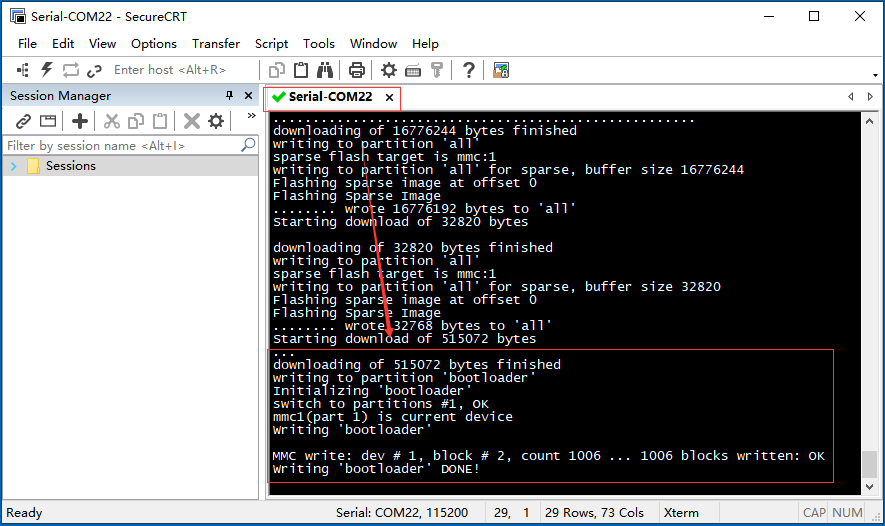Viewport: 885px width, 526px height.
Task: Open the Connect dialog toolbar icon
Action: 23,70
